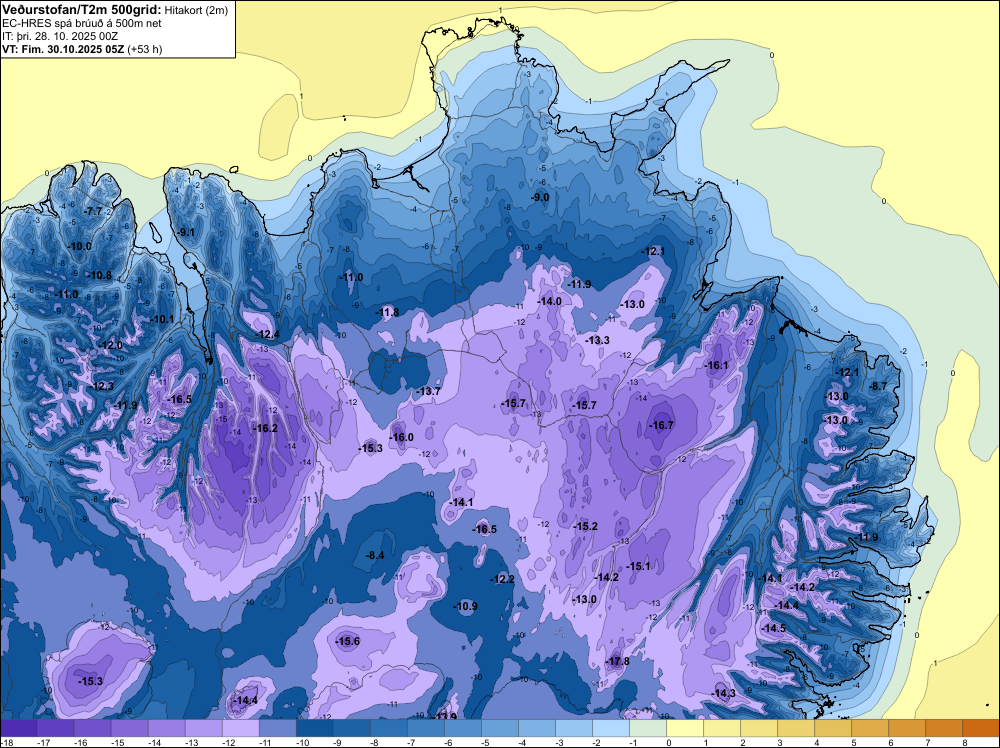Click the darkest purple legend swatch left of -17
This screenshot has width=1000, height=748.
pyautogui.click(x=18, y=728)
